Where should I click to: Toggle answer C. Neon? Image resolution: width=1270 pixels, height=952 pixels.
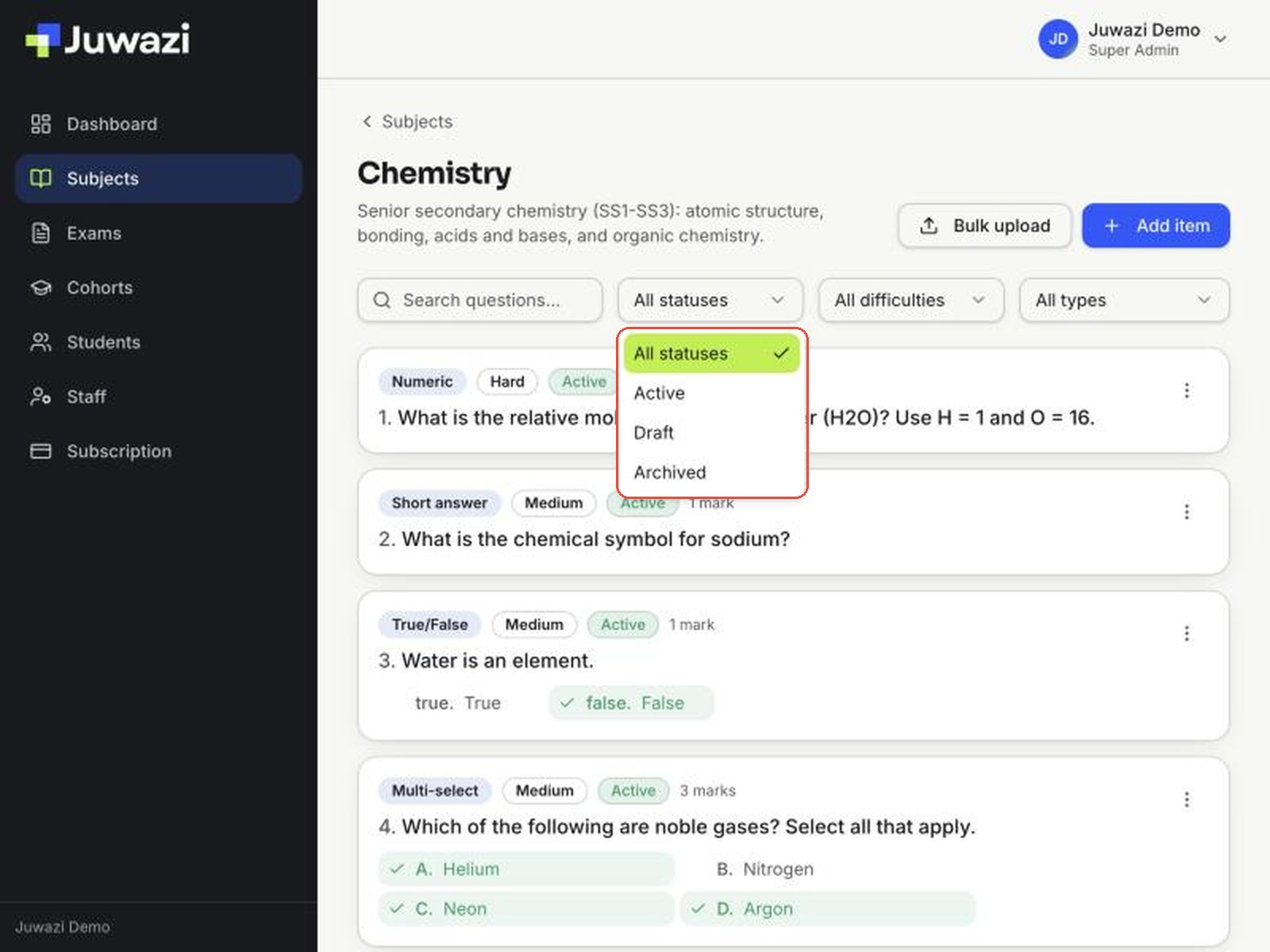click(526, 908)
